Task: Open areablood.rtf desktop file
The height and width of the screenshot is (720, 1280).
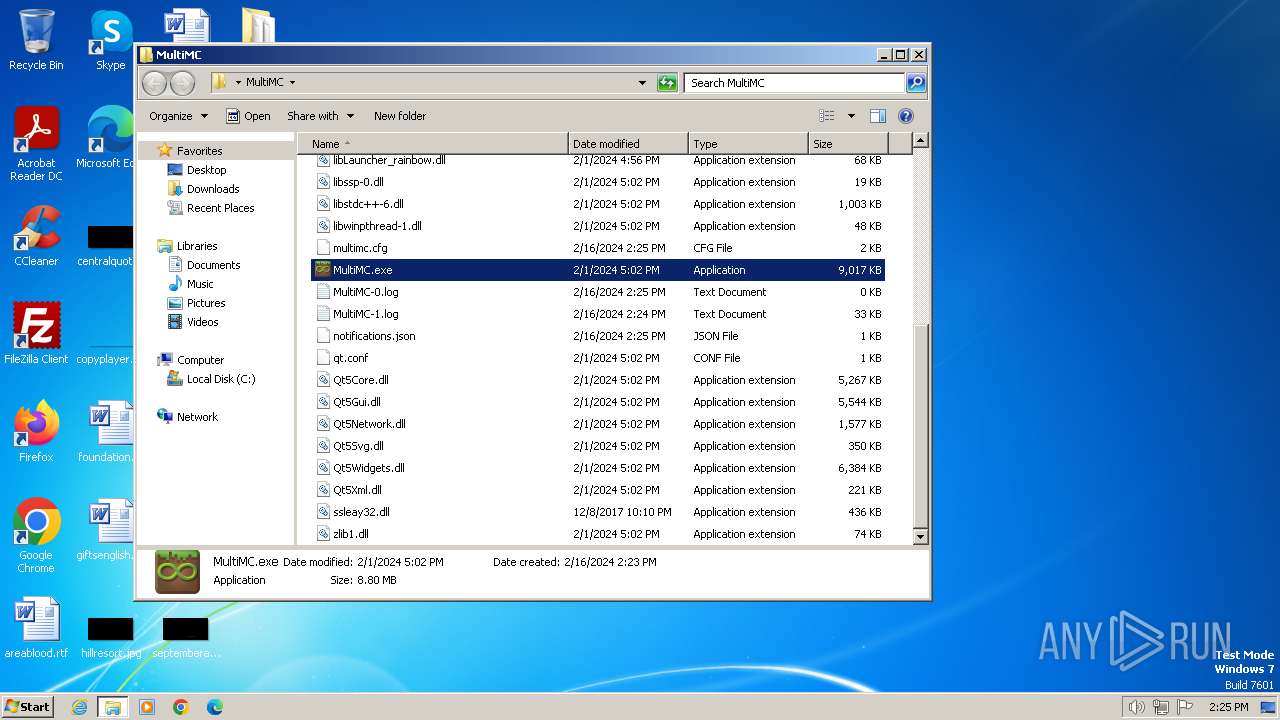Action: tap(36, 628)
